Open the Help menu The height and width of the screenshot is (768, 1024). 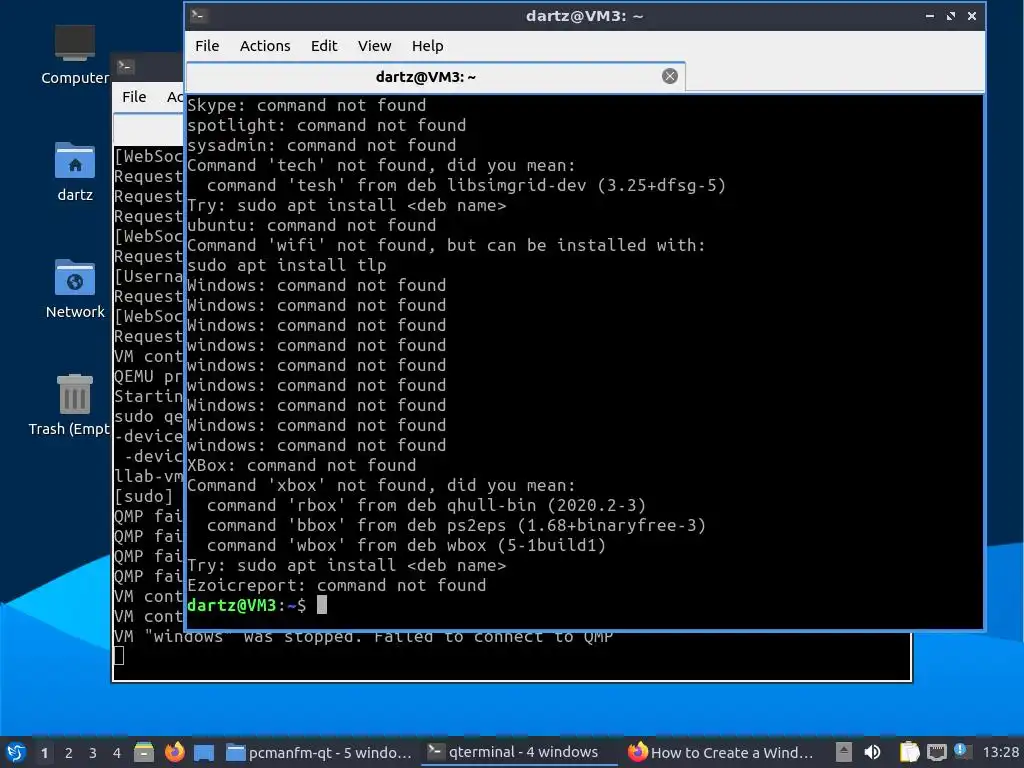click(x=427, y=46)
